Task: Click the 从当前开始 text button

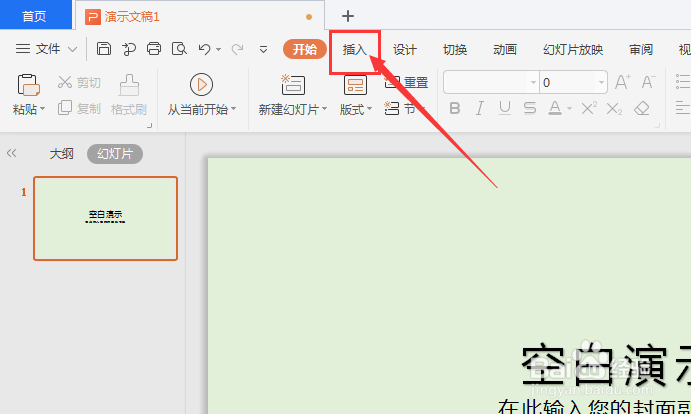Action: pos(197,109)
